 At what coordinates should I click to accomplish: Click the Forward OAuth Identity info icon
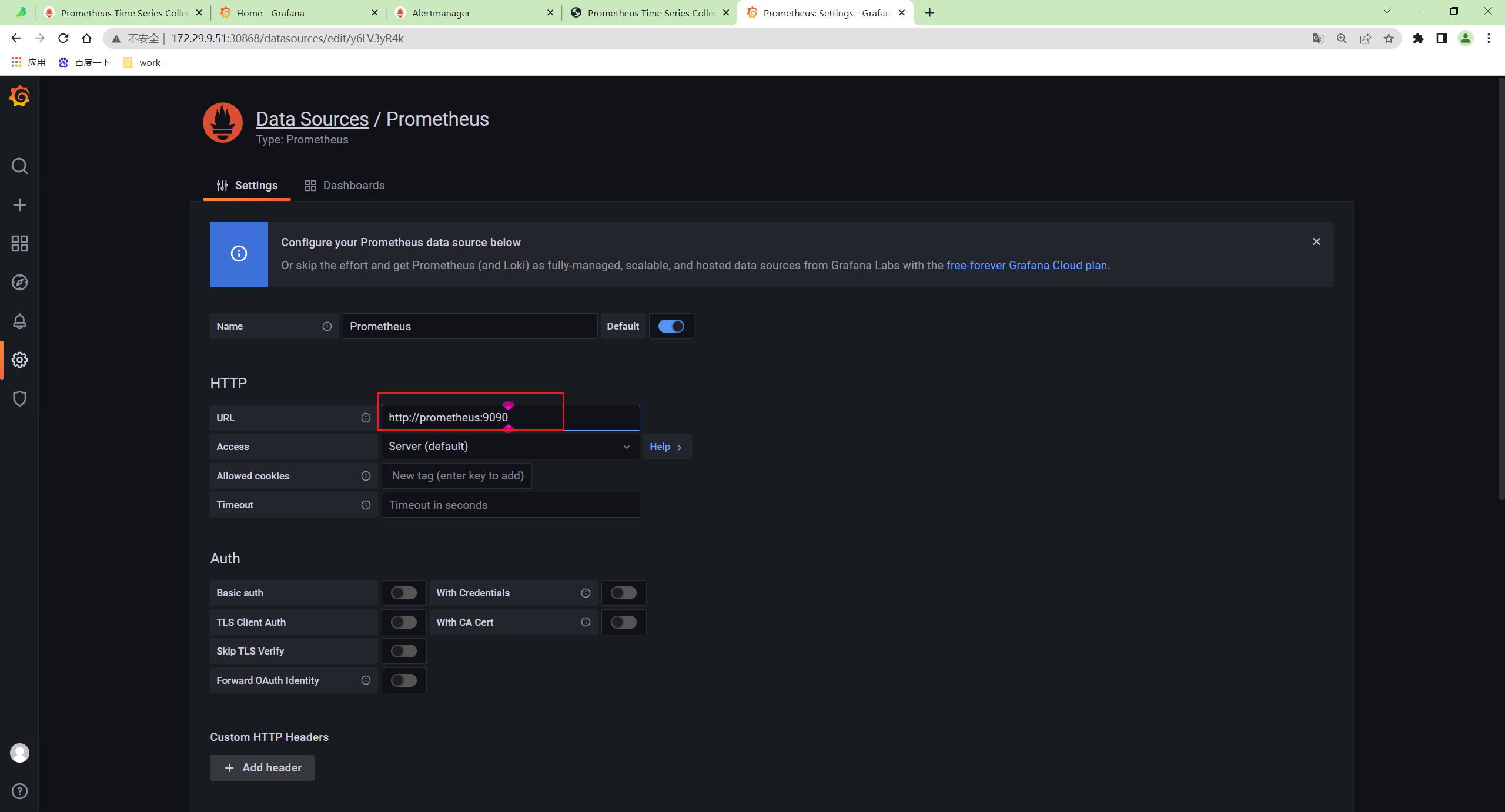366,680
